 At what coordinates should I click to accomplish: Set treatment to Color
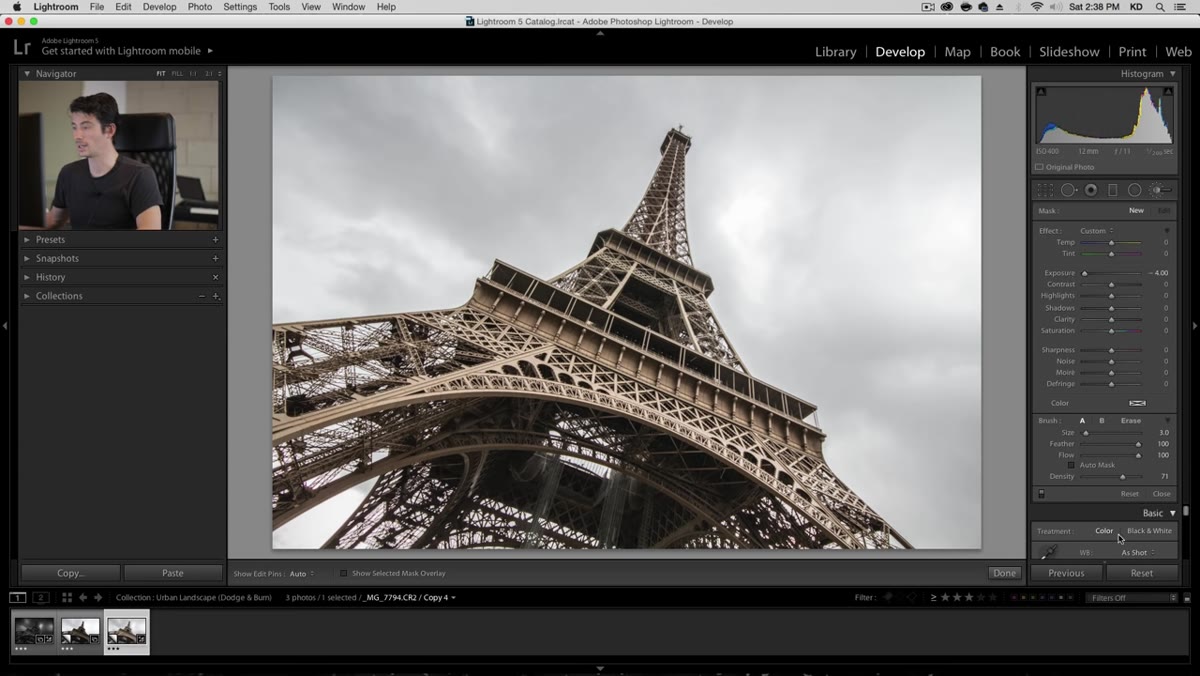coord(1104,531)
